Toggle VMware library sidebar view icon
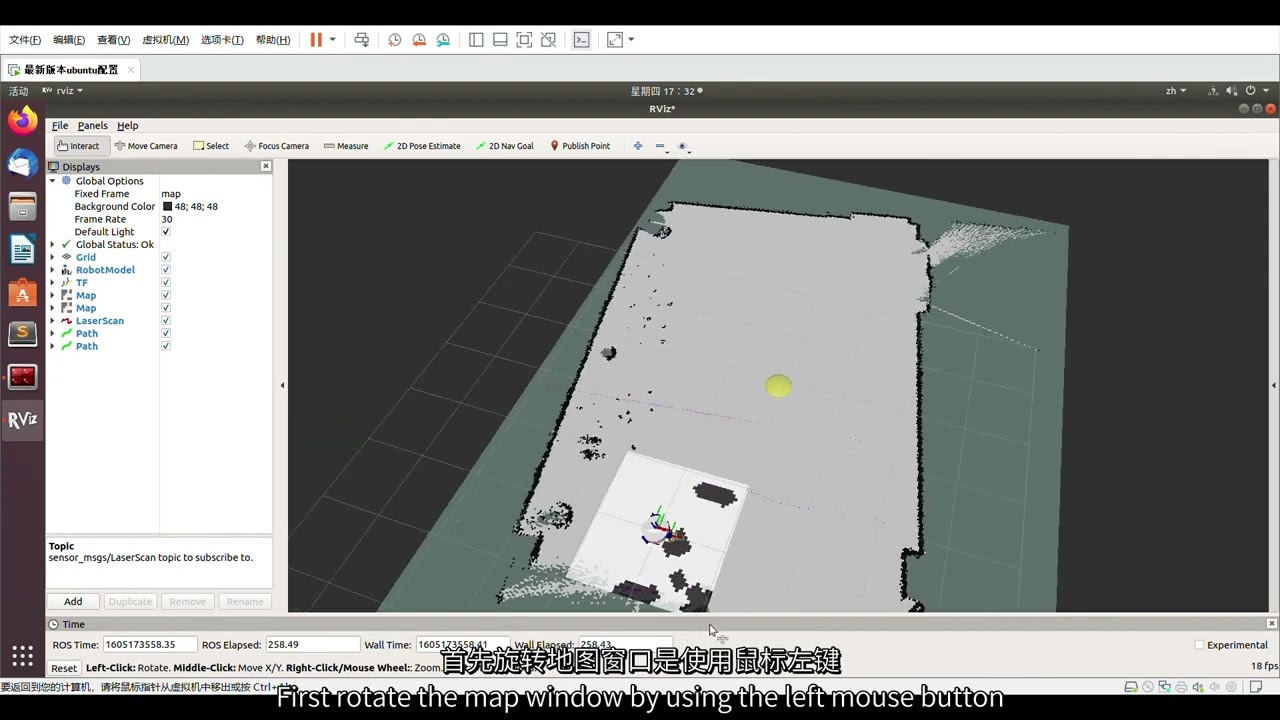Image resolution: width=1280 pixels, height=720 pixels. tap(476, 40)
